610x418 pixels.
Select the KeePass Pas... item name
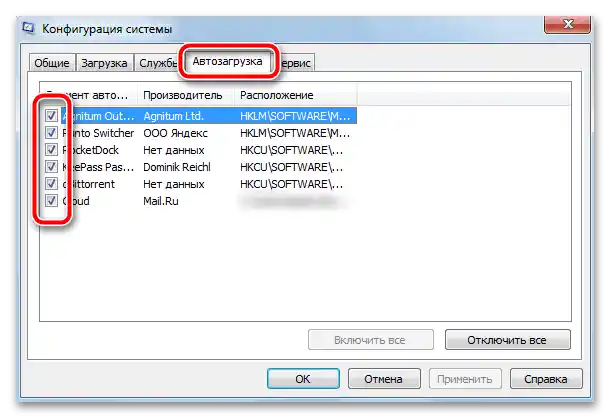98,167
